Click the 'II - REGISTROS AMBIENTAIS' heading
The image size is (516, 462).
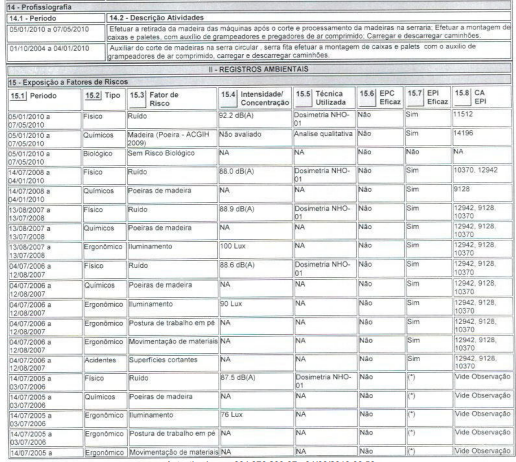point(258,69)
